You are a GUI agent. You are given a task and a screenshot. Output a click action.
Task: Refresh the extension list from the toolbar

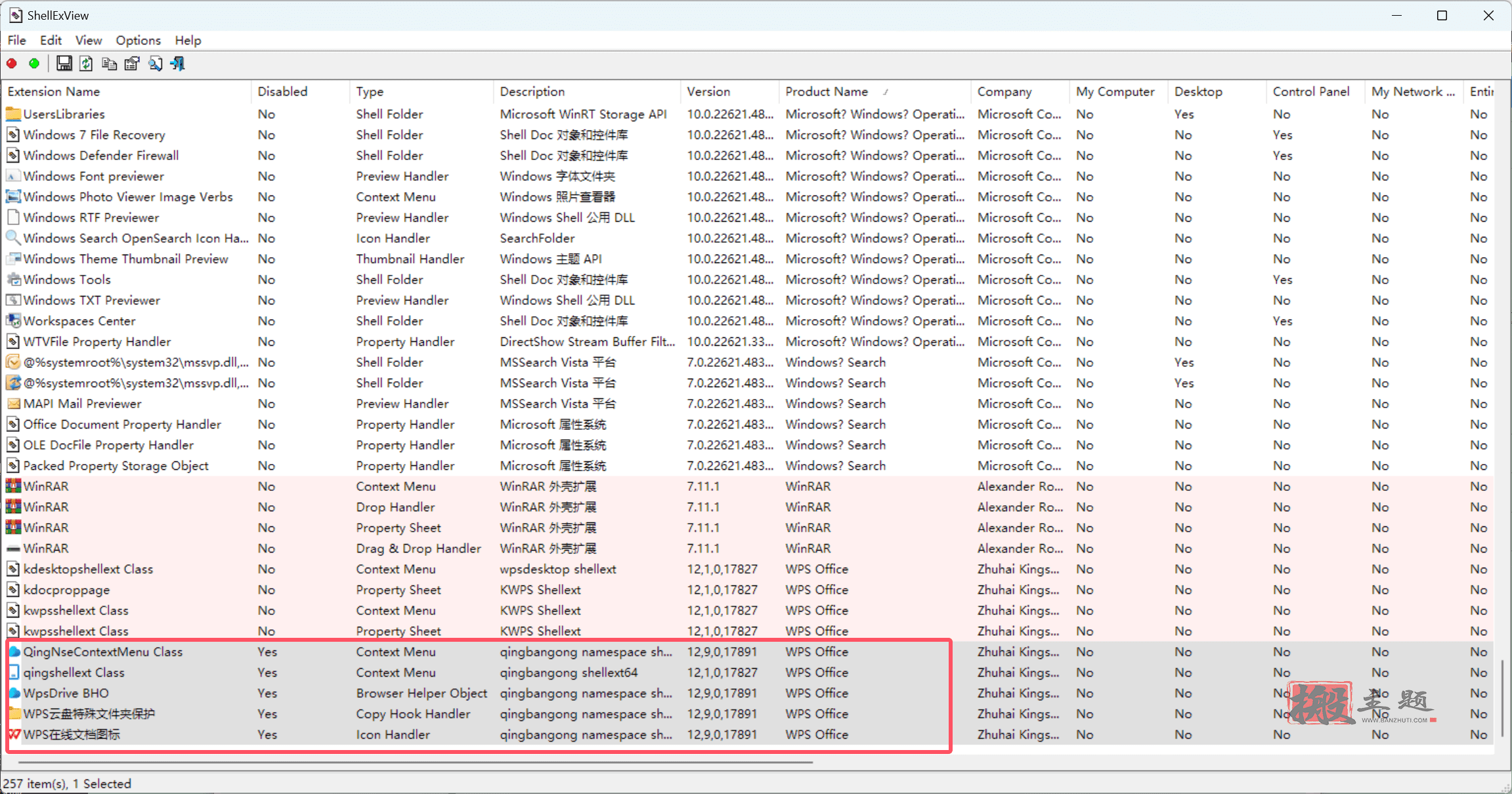point(86,64)
